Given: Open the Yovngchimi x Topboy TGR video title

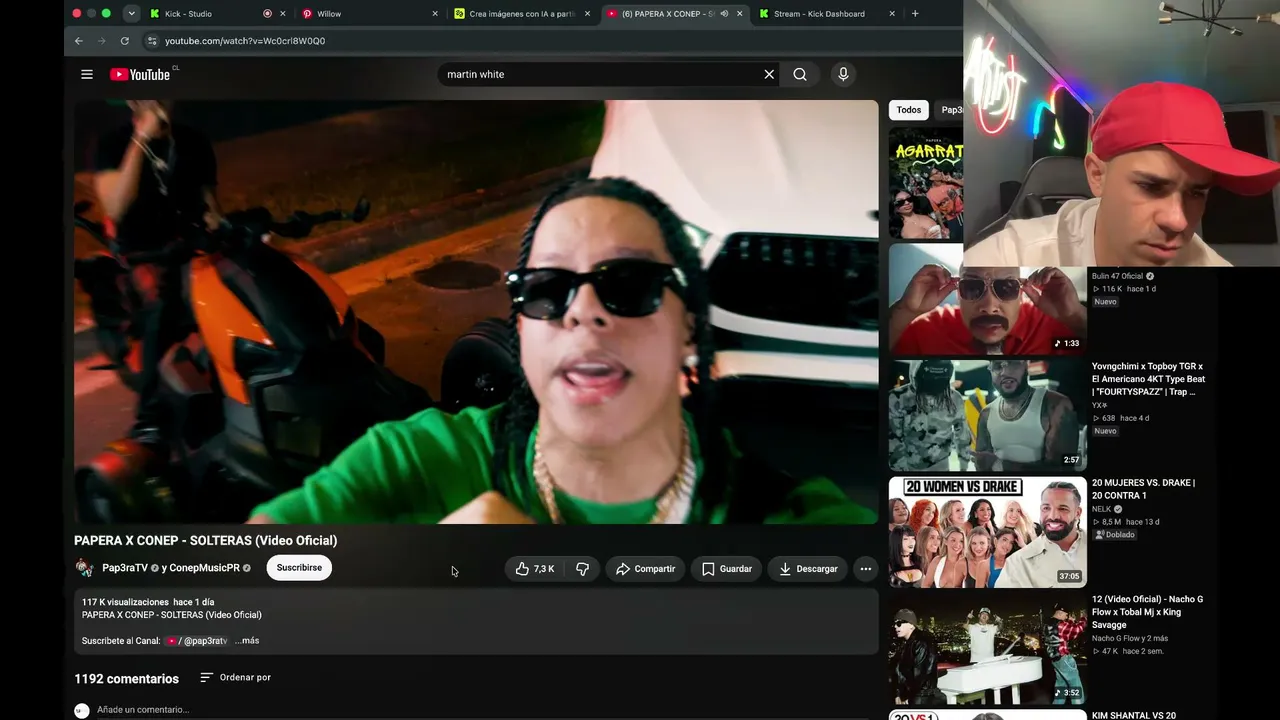Looking at the screenshot, I should (1148, 379).
